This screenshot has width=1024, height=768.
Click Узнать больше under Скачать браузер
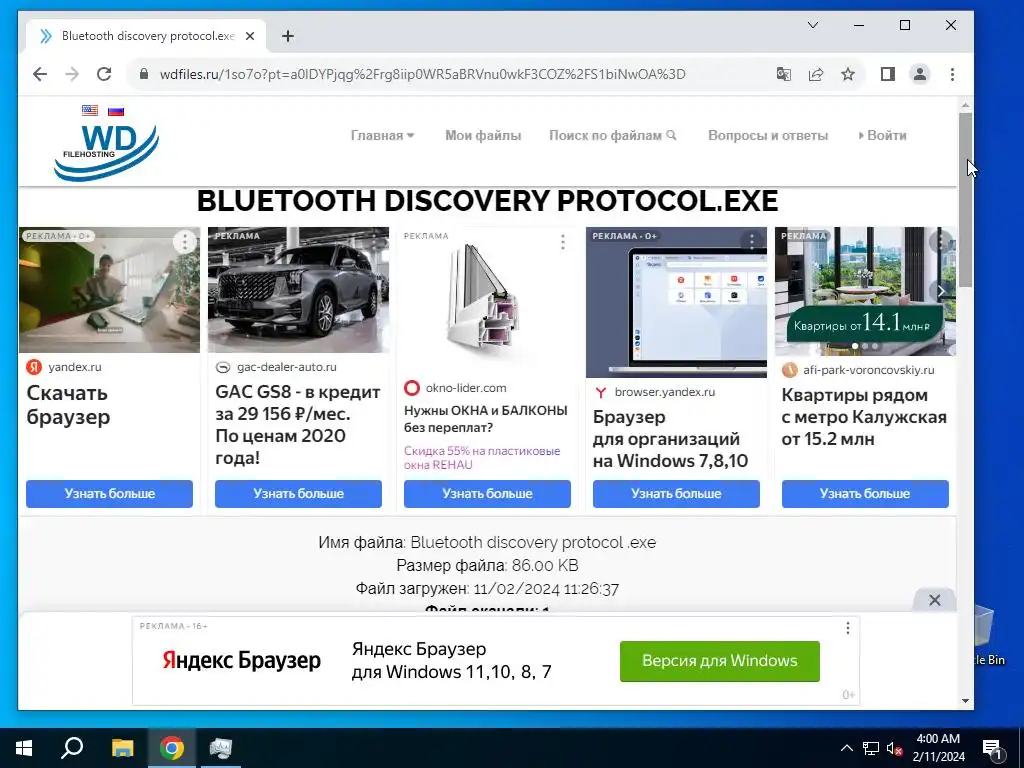(109, 494)
